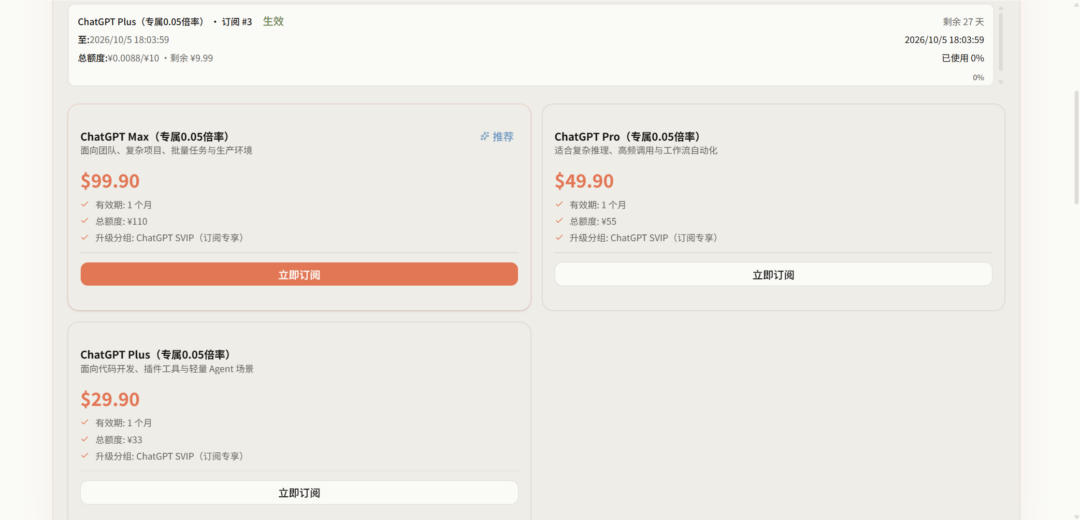Click the 推荐 label on Max card

(x=503, y=136)
